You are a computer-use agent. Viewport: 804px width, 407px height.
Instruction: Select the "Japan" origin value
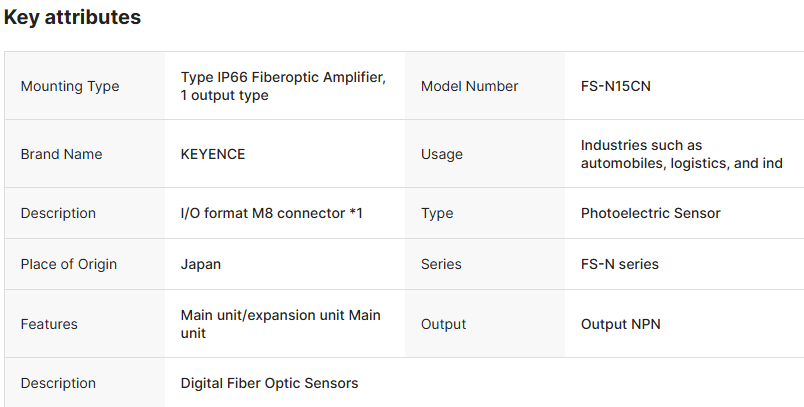click(x=201, y=264)
